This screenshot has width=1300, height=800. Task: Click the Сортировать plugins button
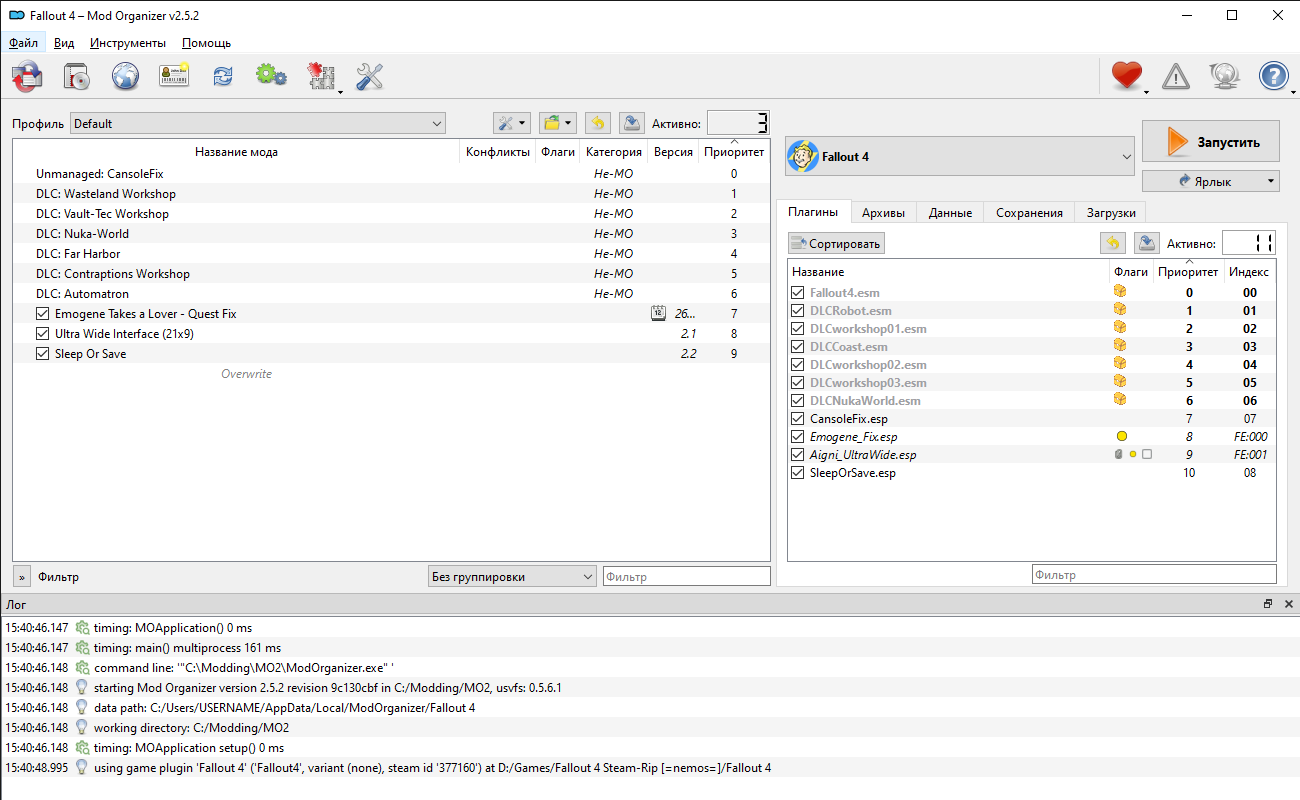pos(836,243)
